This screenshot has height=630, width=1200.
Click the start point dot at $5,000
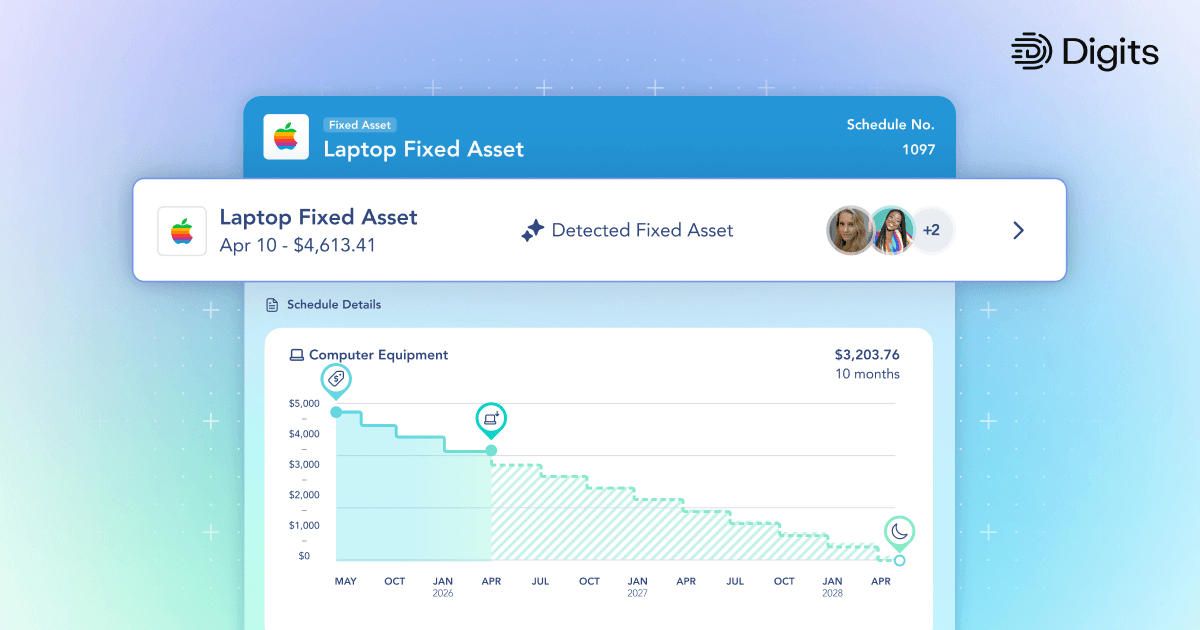tap(336, 412)
